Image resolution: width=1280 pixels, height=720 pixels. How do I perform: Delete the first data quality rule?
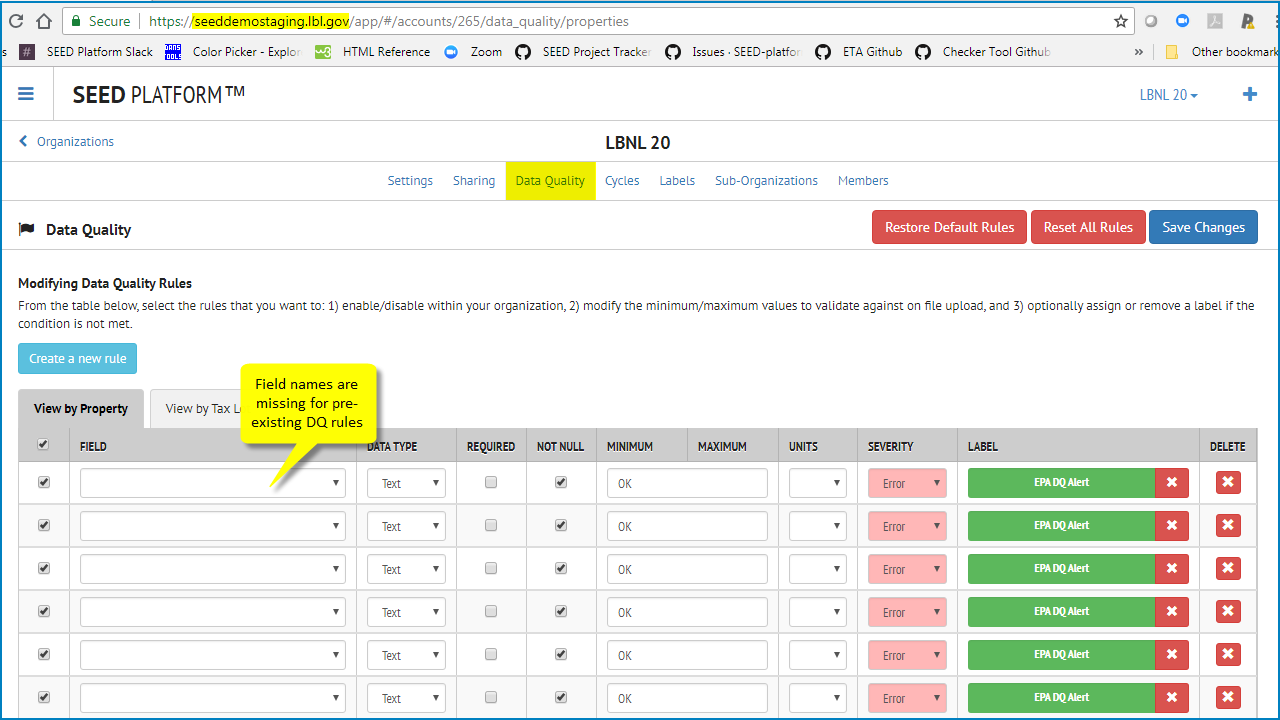pos(1227,482)
